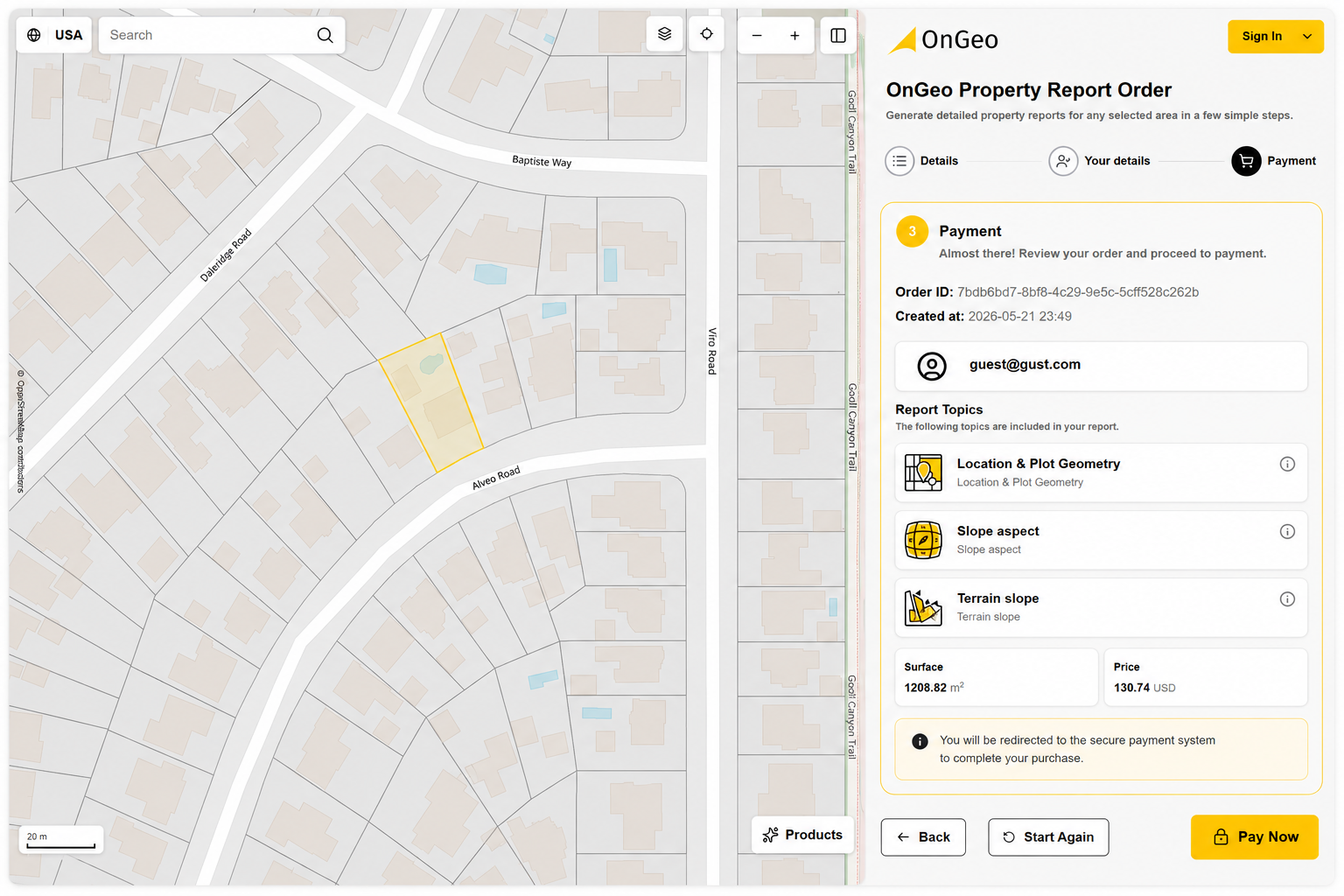Screen dimensions: 1344x896
Task: Open the USA country selector
Action: 54,35
